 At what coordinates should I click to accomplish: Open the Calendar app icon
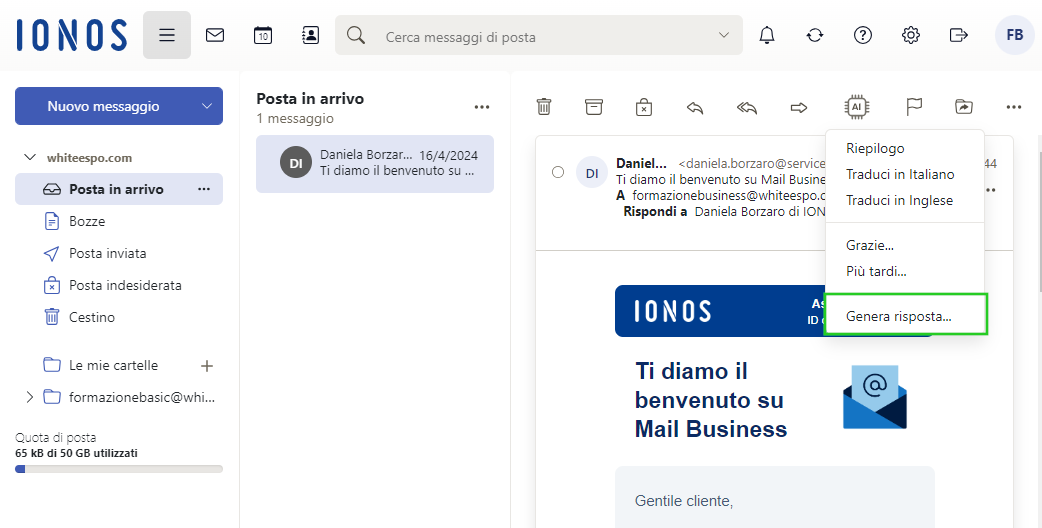263,35
